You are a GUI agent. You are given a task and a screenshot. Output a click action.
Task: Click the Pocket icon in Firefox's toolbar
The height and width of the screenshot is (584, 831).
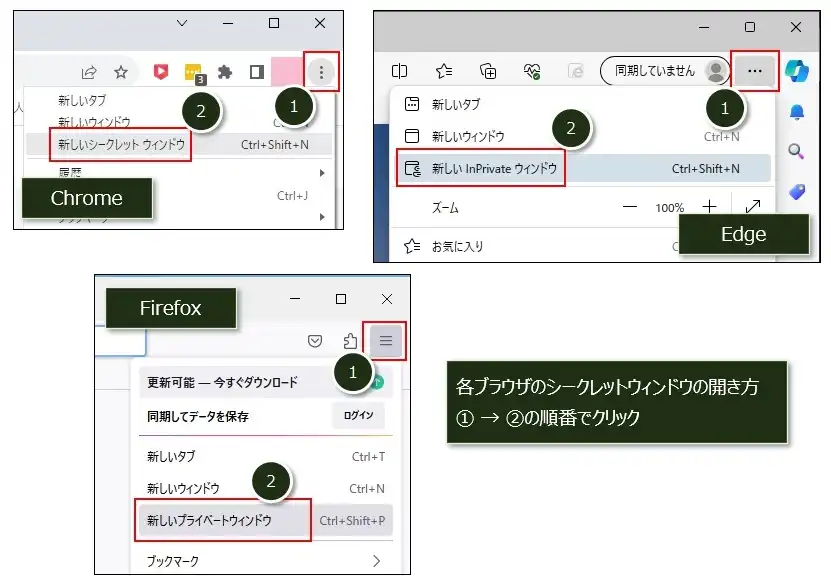click(315, 341)
